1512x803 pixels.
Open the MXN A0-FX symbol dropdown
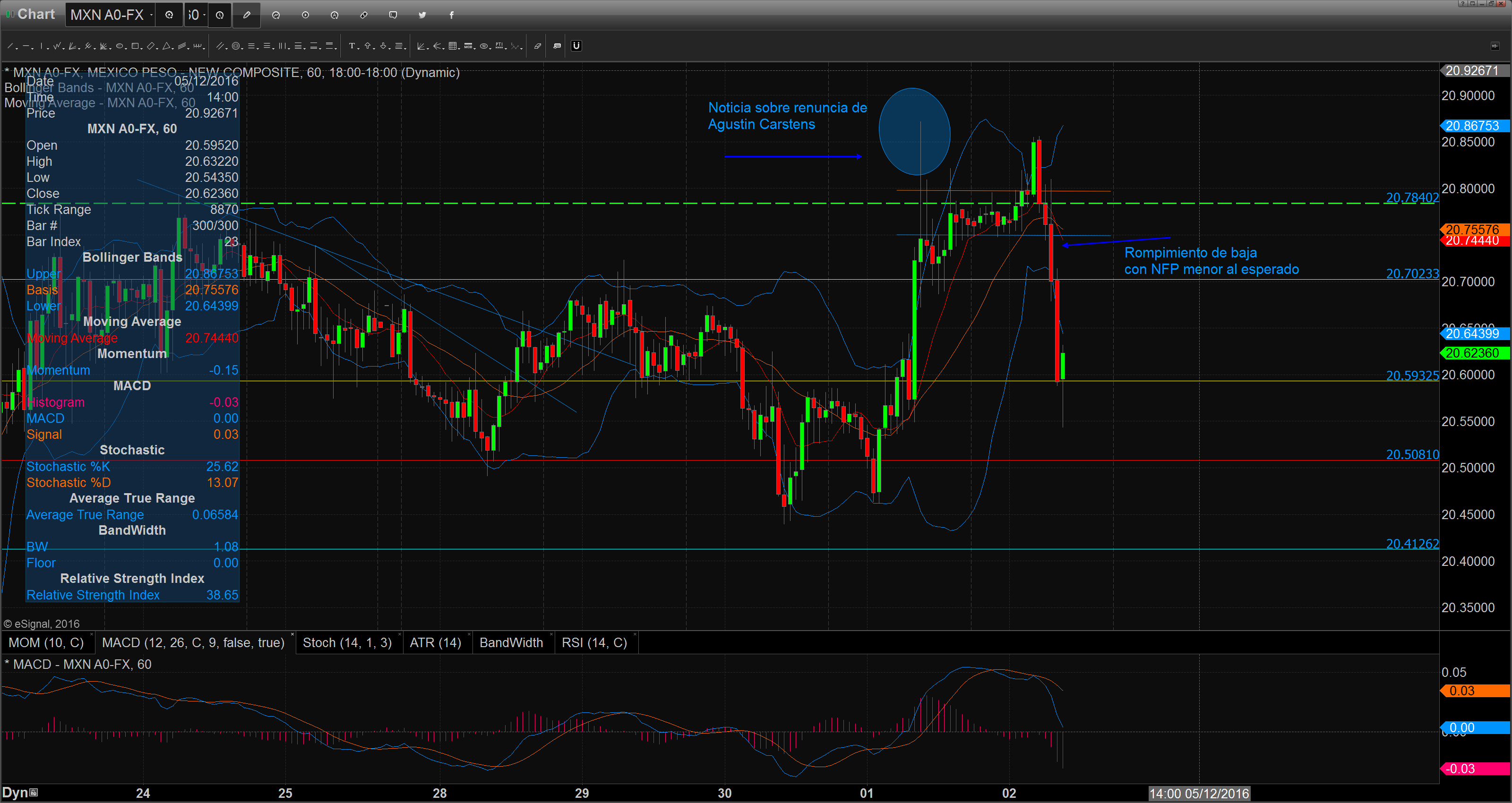(x=151, y=15)
